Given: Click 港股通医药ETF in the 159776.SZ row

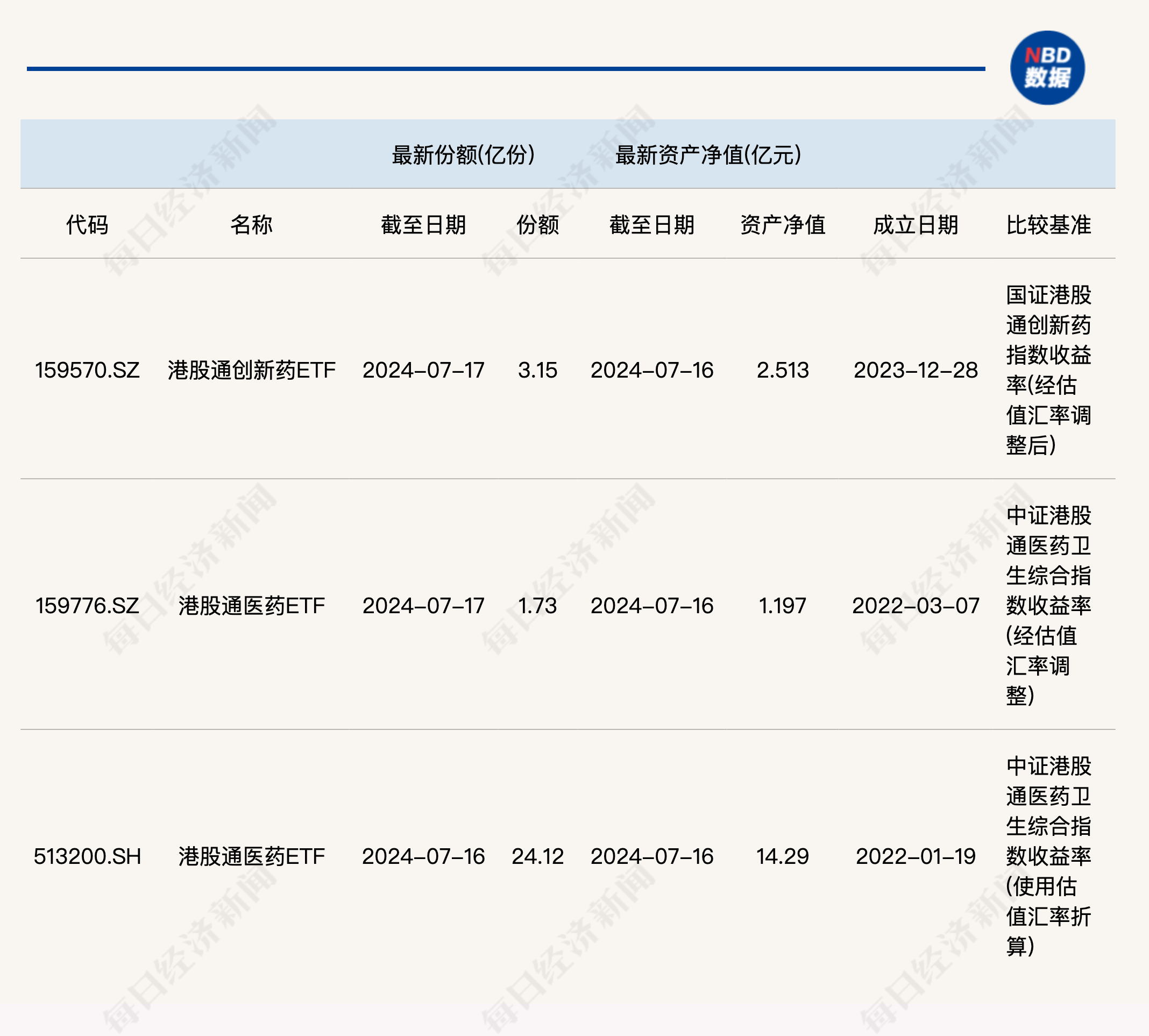Looking at the screenshot, I should coord(252,606).
